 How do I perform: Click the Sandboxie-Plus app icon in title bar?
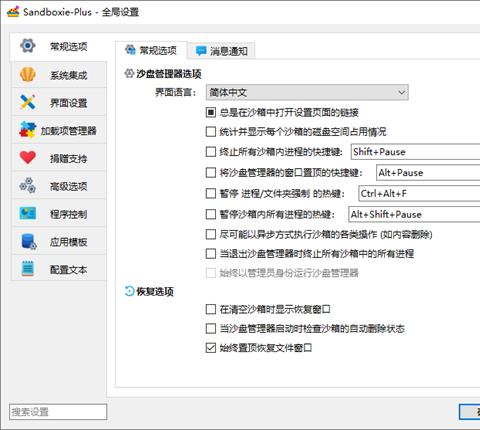click(x=13, y=12)
